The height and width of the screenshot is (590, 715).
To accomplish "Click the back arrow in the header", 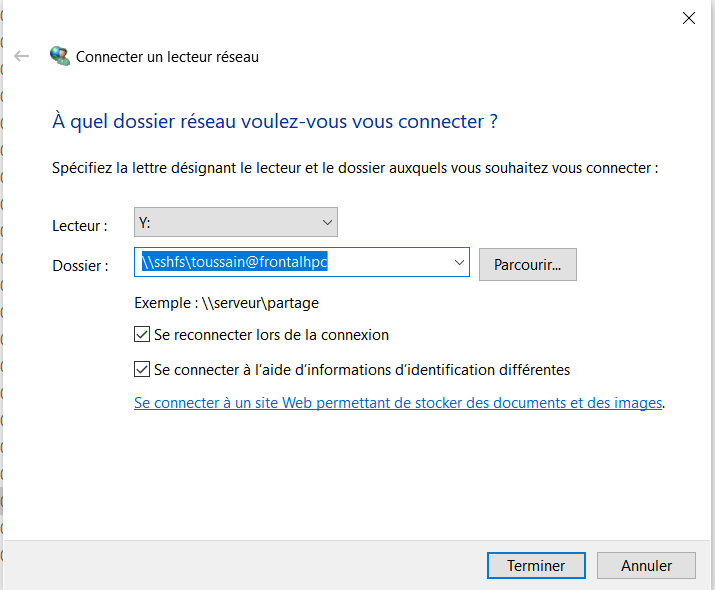I will click(x=22, y=57).
